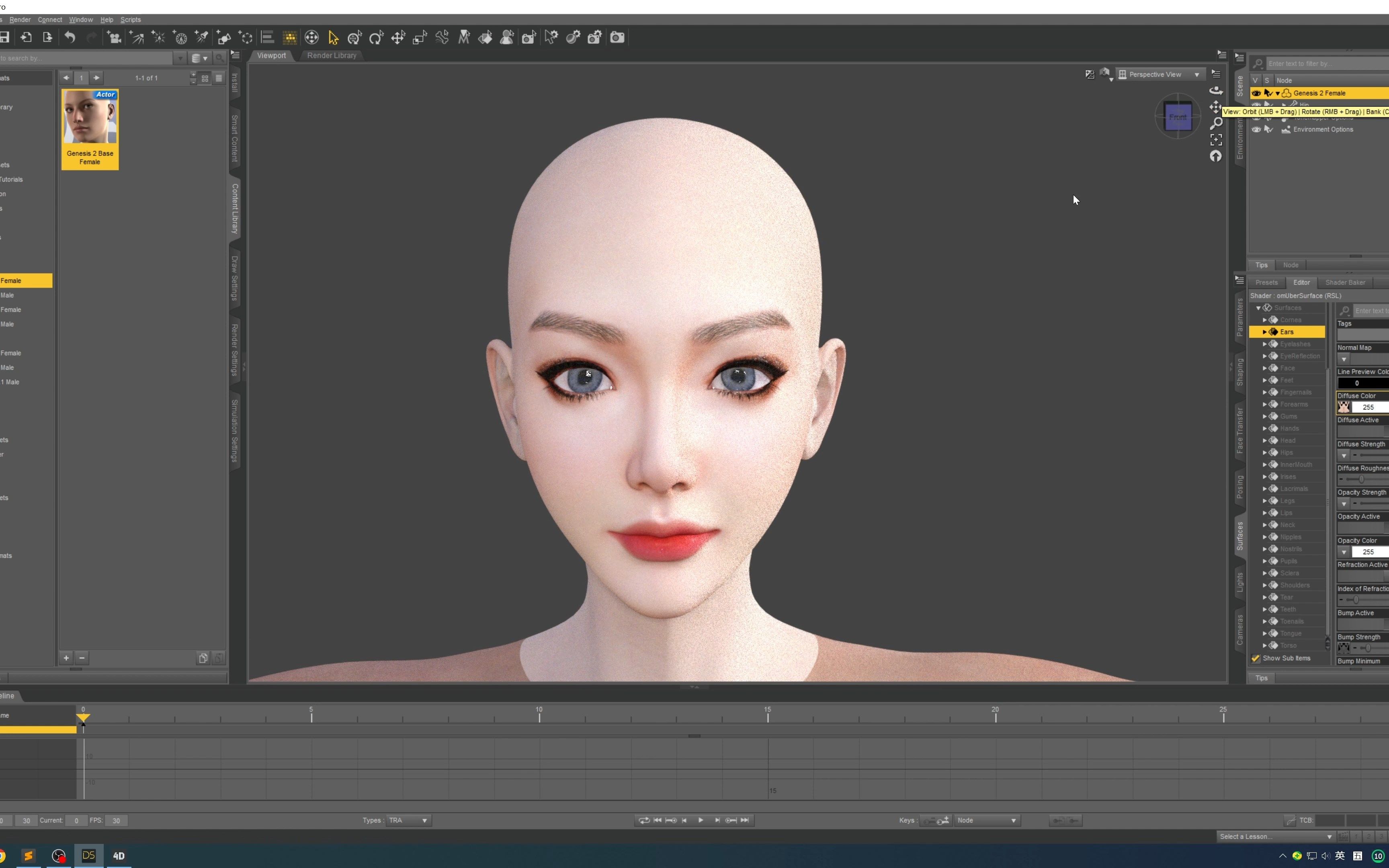The image size is (1389, 868).
Task: Toggle the TCB curve icon
Action: (x=1290, y=820)
